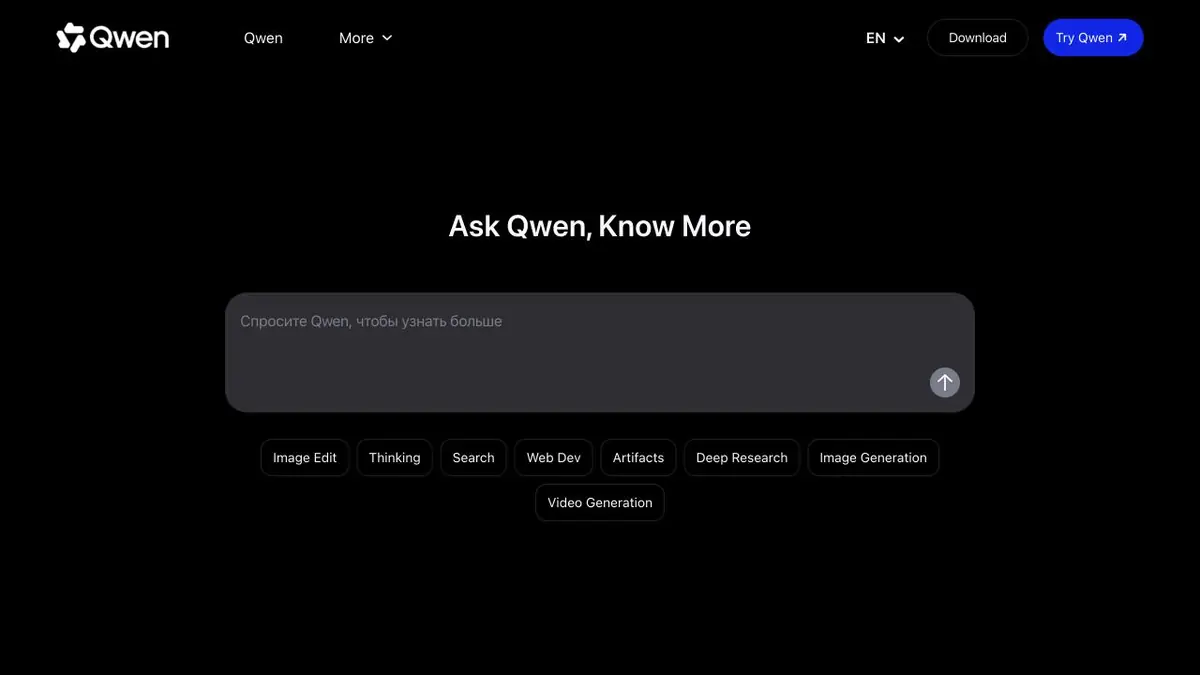Select the Artifacts chip

(x=638, y=458)
